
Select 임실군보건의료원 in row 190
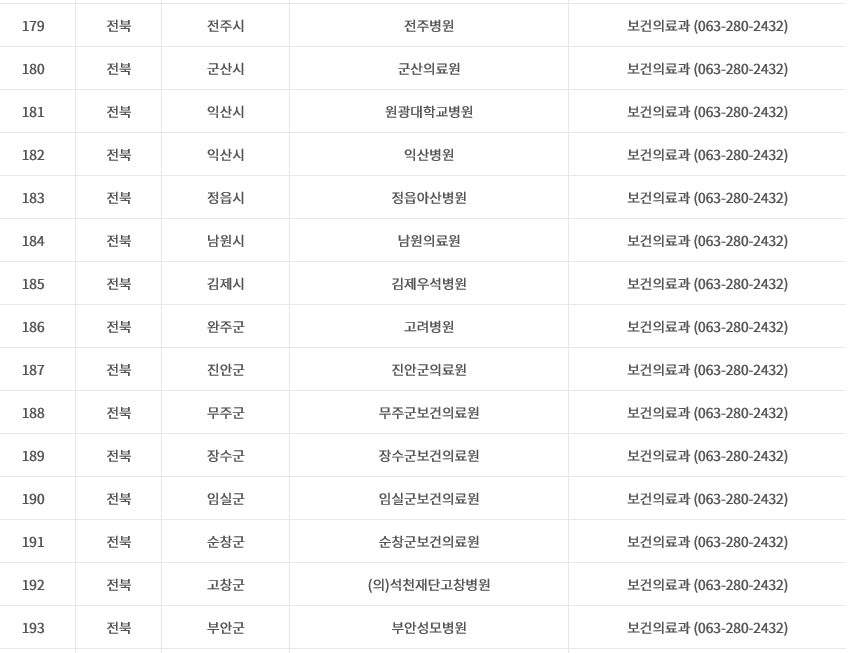[429, 499]
